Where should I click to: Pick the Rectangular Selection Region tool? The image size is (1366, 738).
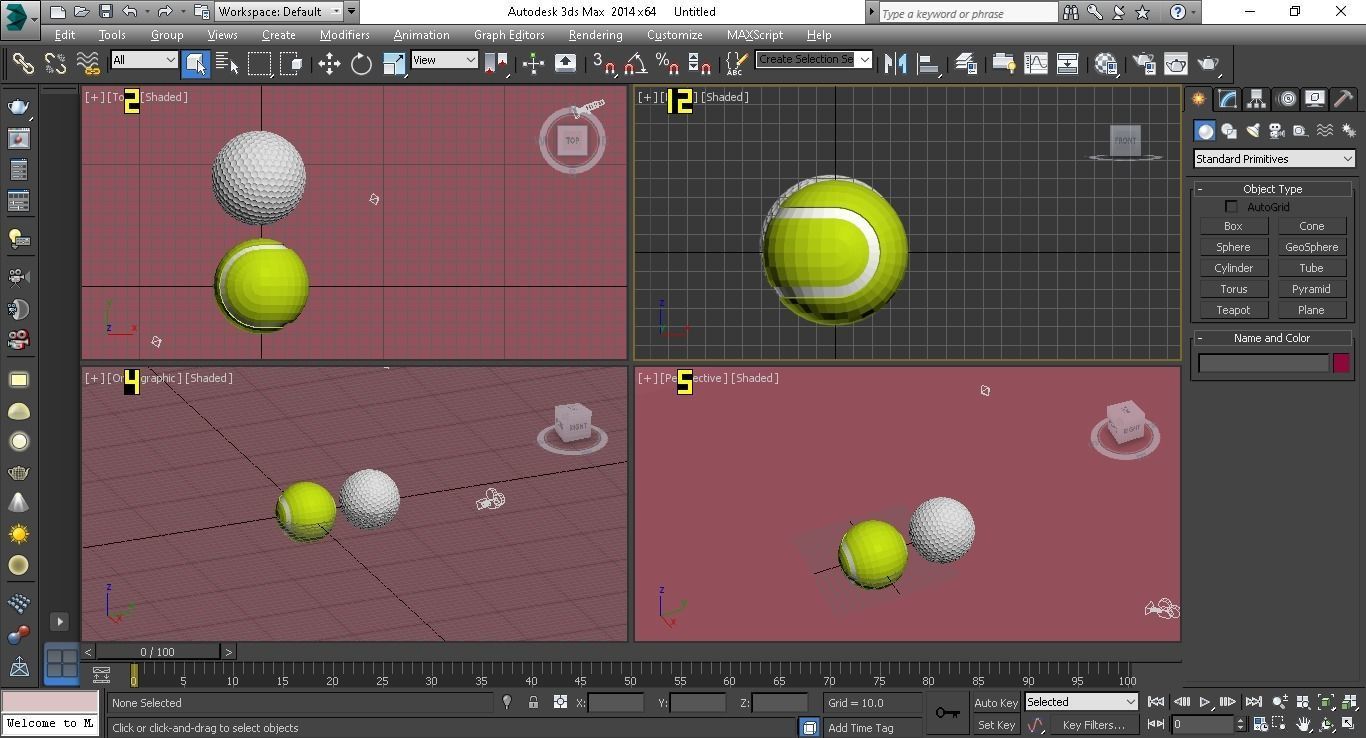click(x=260, y=64)
